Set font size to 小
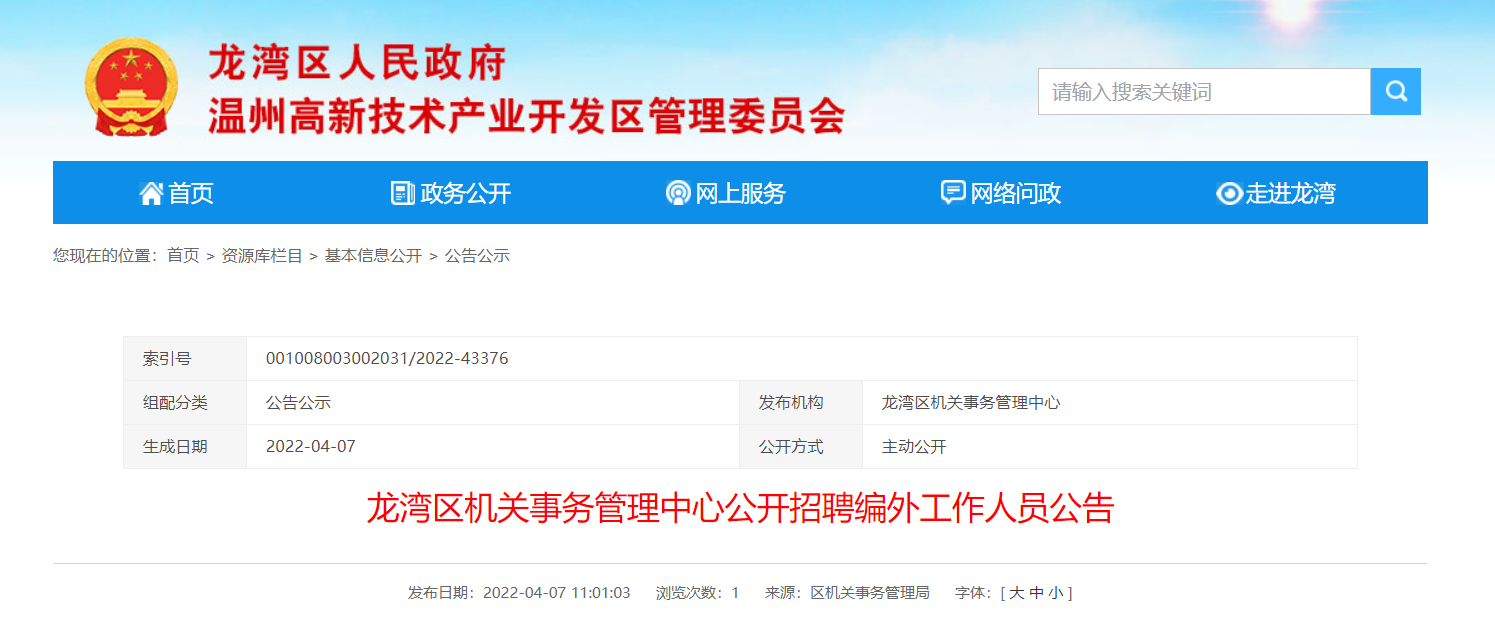 [x=1056, y=593]
